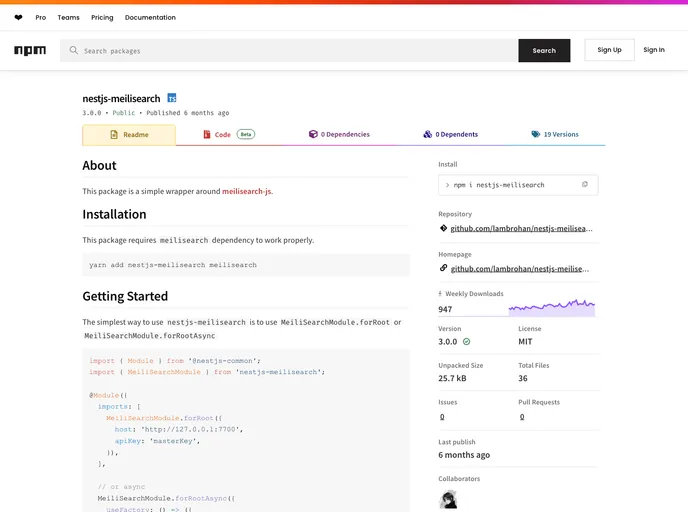
Task: Click the 6 months ago last publish
Action: tap(464, 455)
